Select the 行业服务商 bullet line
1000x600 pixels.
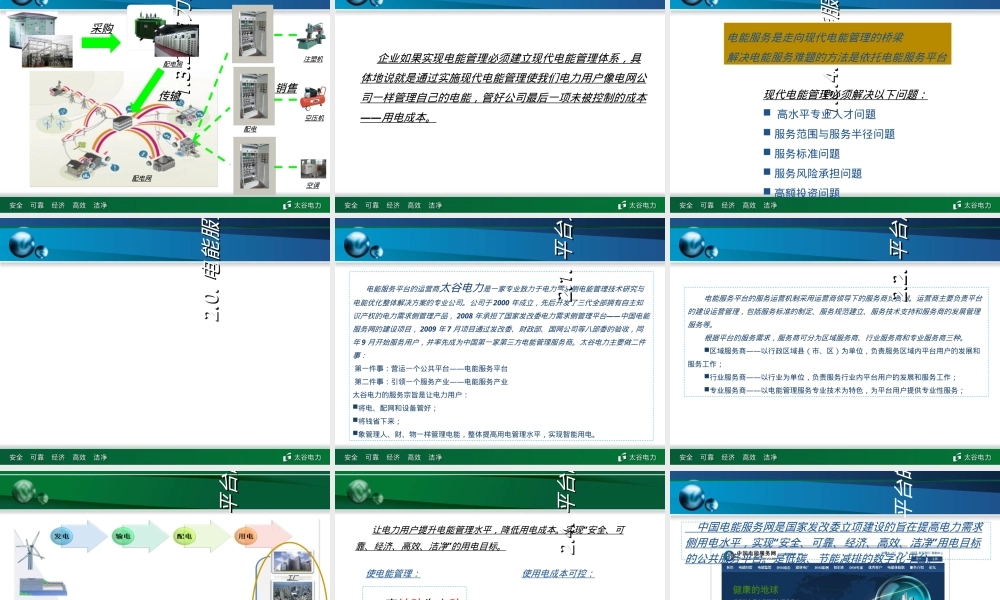click(x=830, y=377)
